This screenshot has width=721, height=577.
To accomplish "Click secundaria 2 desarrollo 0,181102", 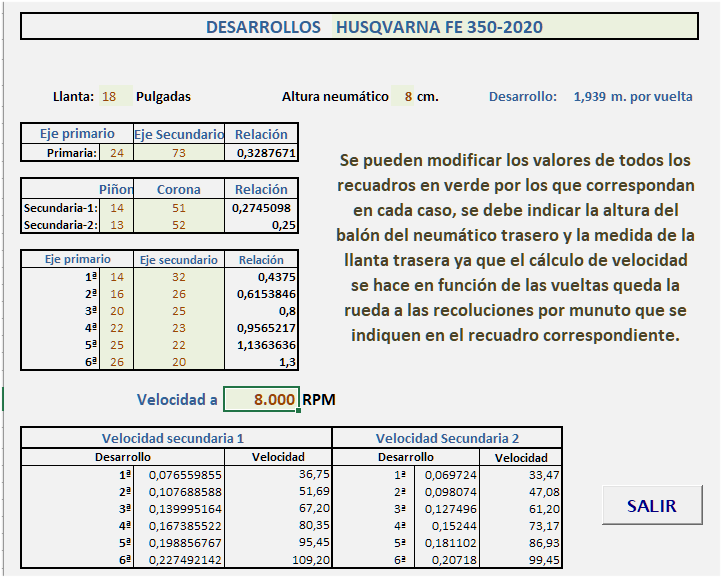I will pos(451,543).
